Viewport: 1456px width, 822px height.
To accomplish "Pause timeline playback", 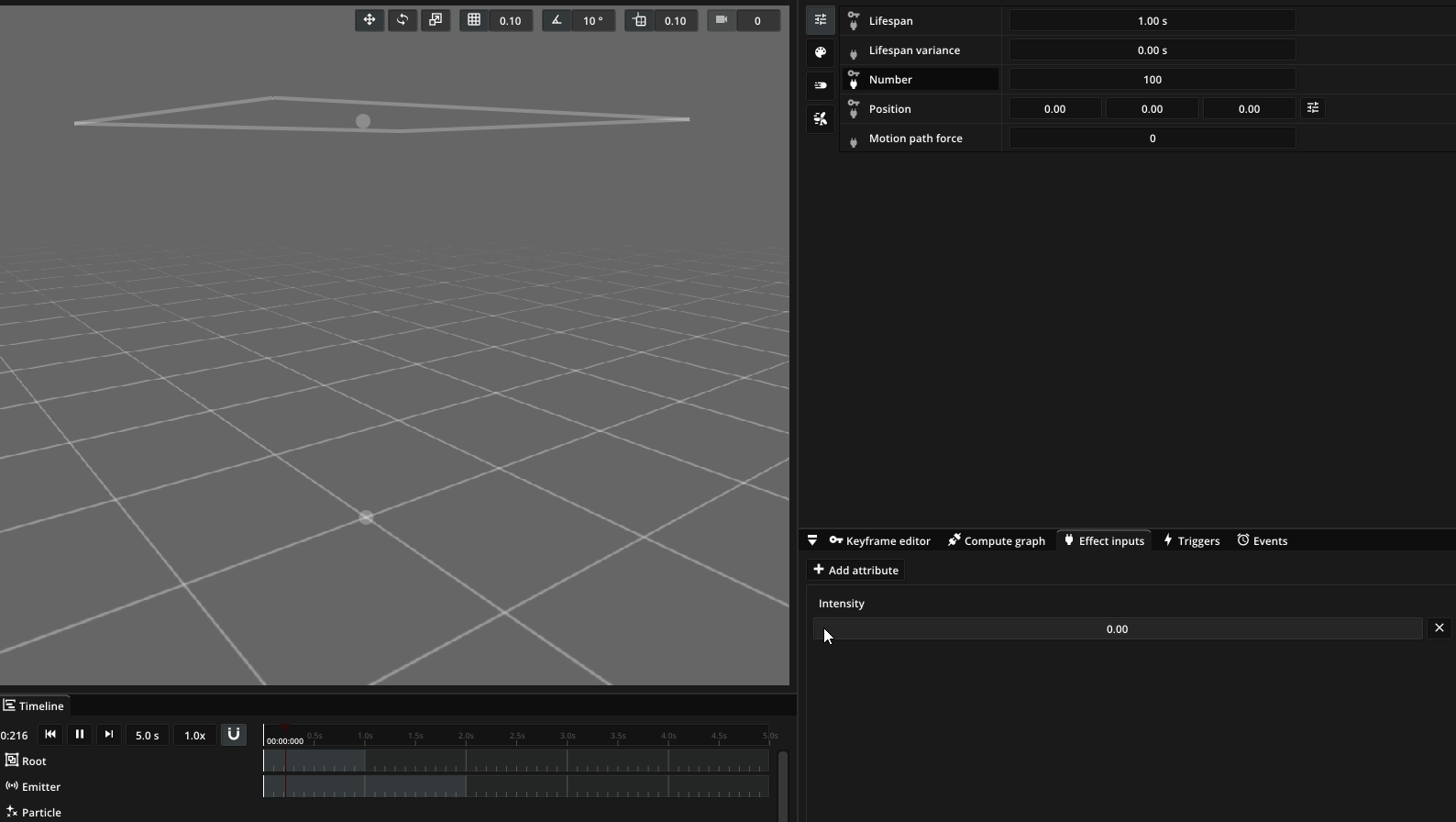I will coord(80,734).
